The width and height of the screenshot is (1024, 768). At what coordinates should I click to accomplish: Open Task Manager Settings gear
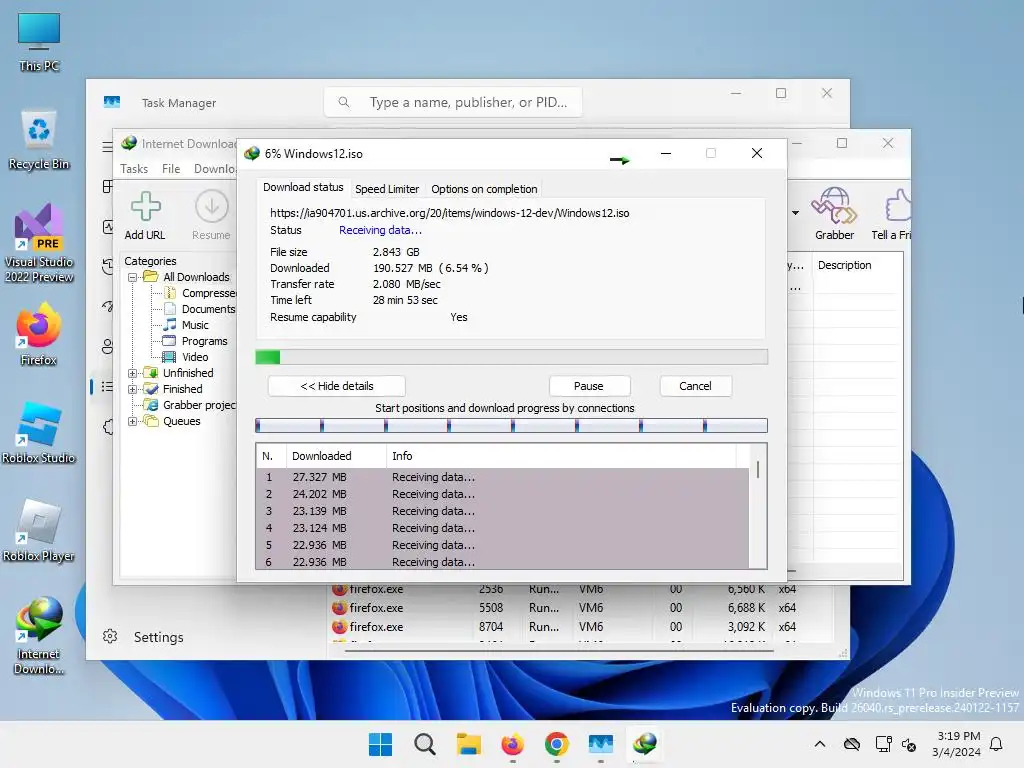click(110, 636)
